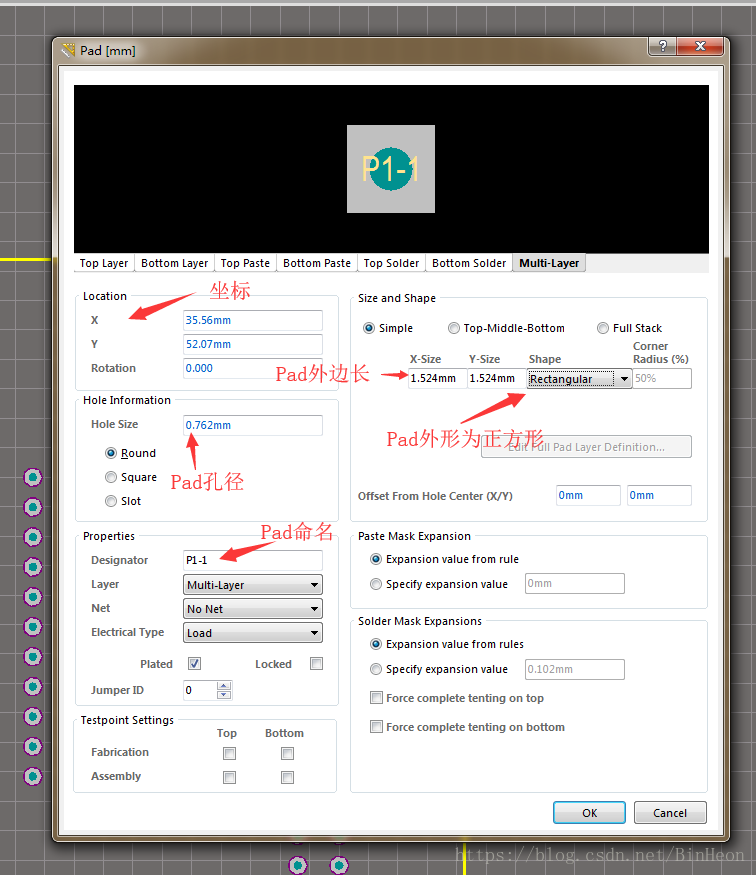
Task: Enable Force complete tenting on top
Action: click(376, 698)
